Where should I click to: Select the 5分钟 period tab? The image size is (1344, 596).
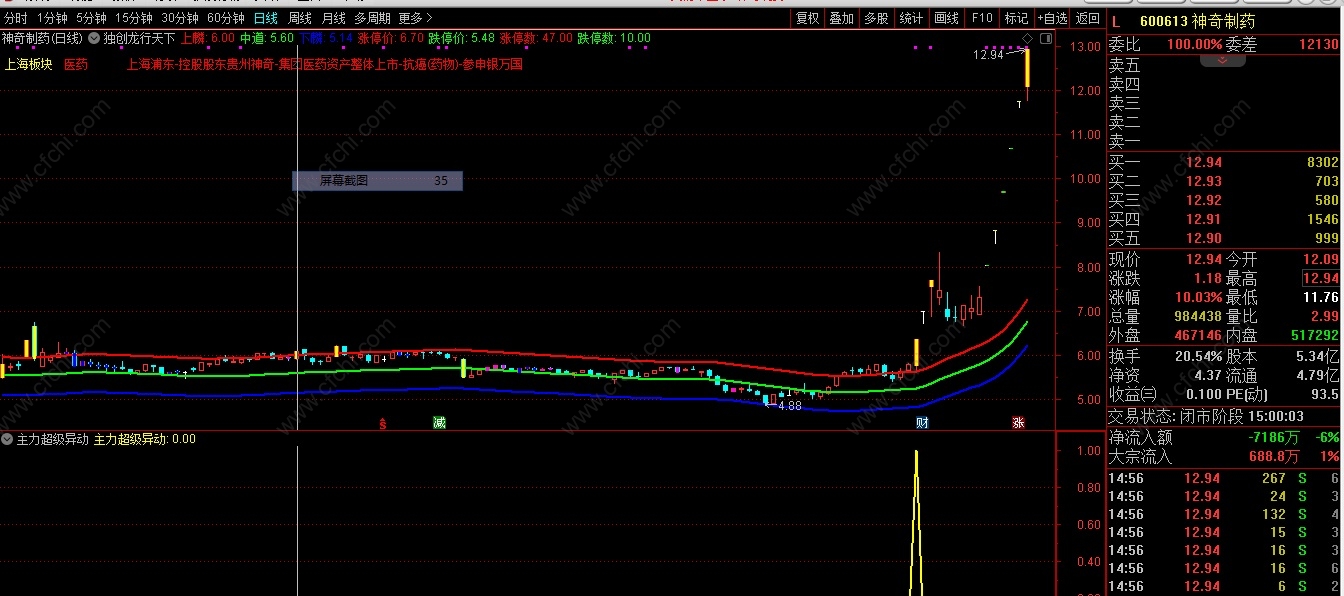pyautogui.click(x=90, y=18)
